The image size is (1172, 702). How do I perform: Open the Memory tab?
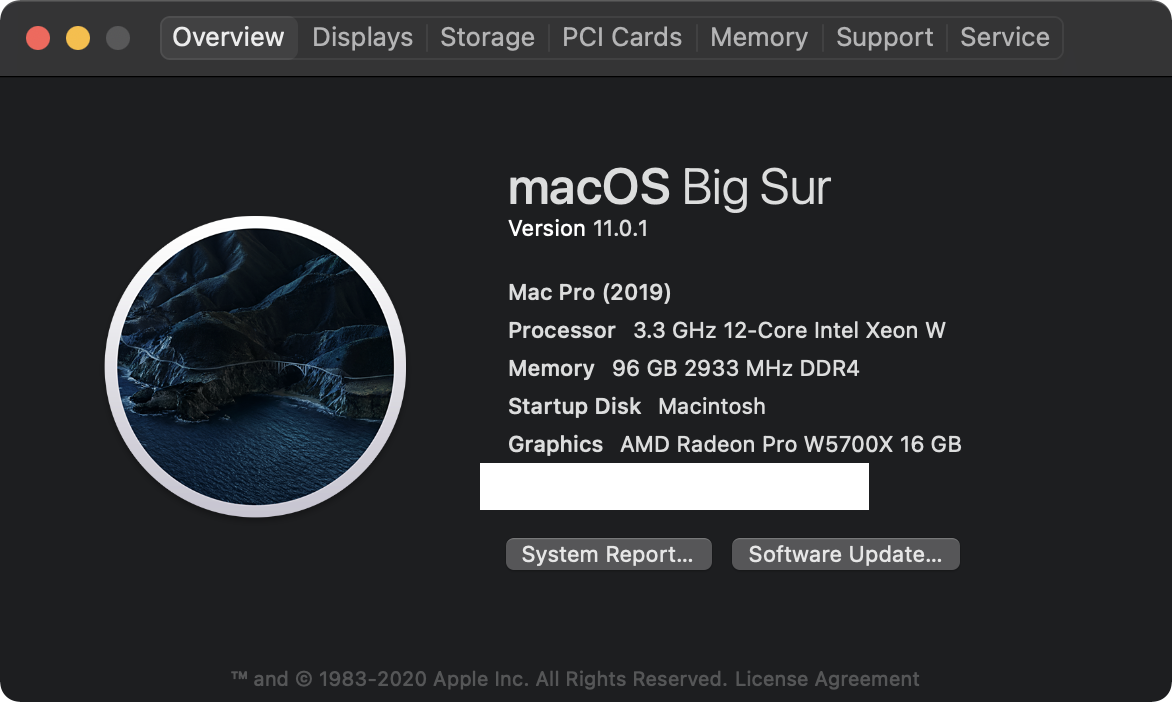(x=759, y=38)
